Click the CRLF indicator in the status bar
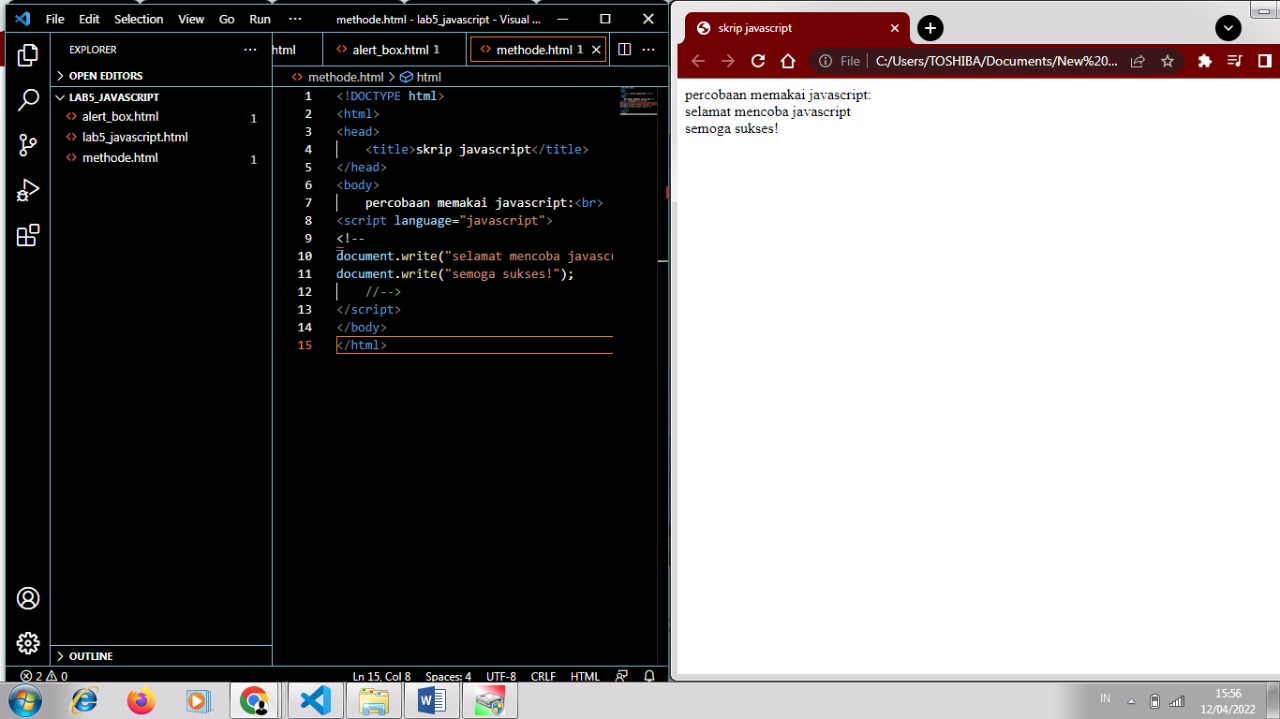Screen dimensions: 1280x719 click(542, 676)
